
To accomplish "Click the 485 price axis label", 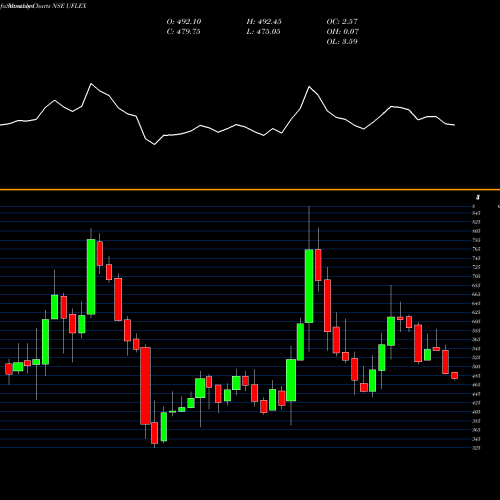I will coord(476,376).
